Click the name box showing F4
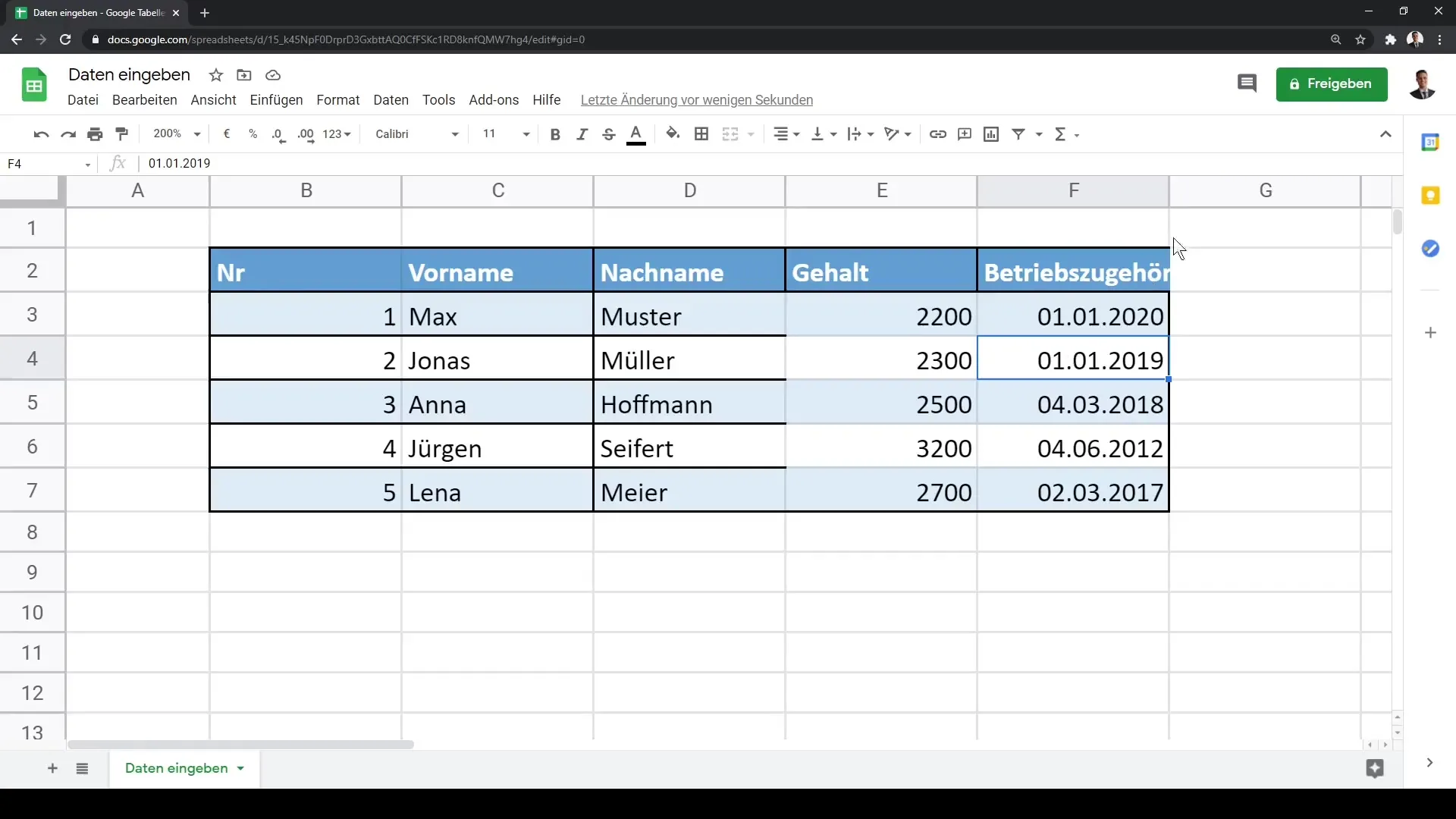The image size is (1456, 819). click(x=49, y=164)
